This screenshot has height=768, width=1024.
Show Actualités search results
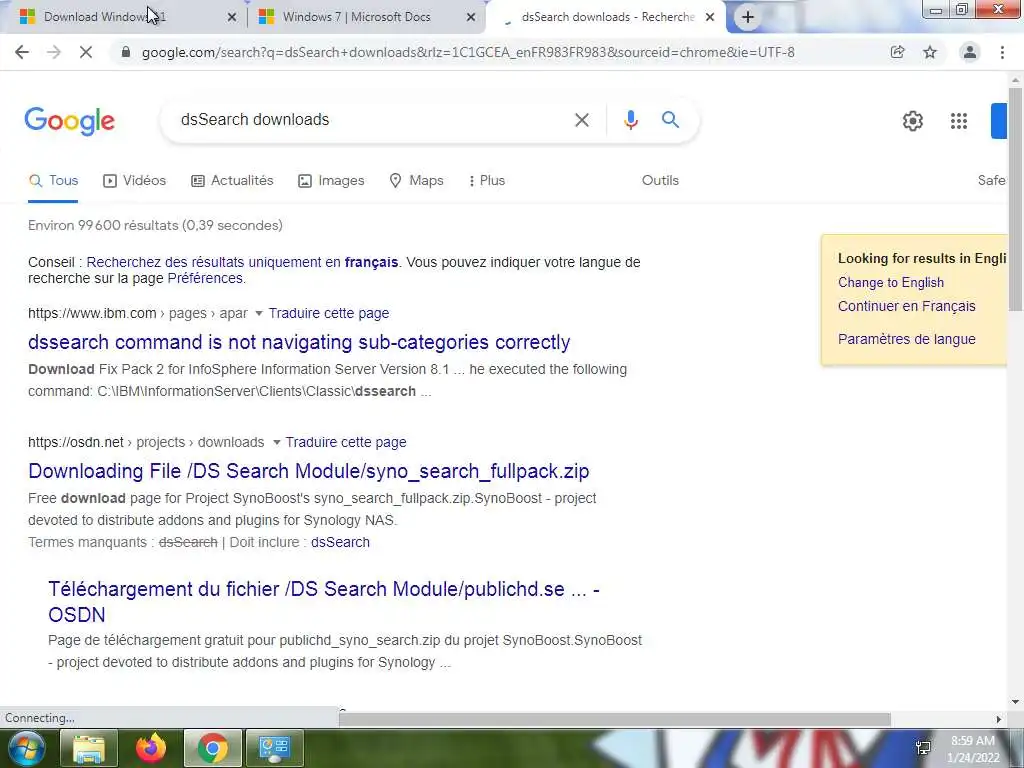(x=232, y=181)
